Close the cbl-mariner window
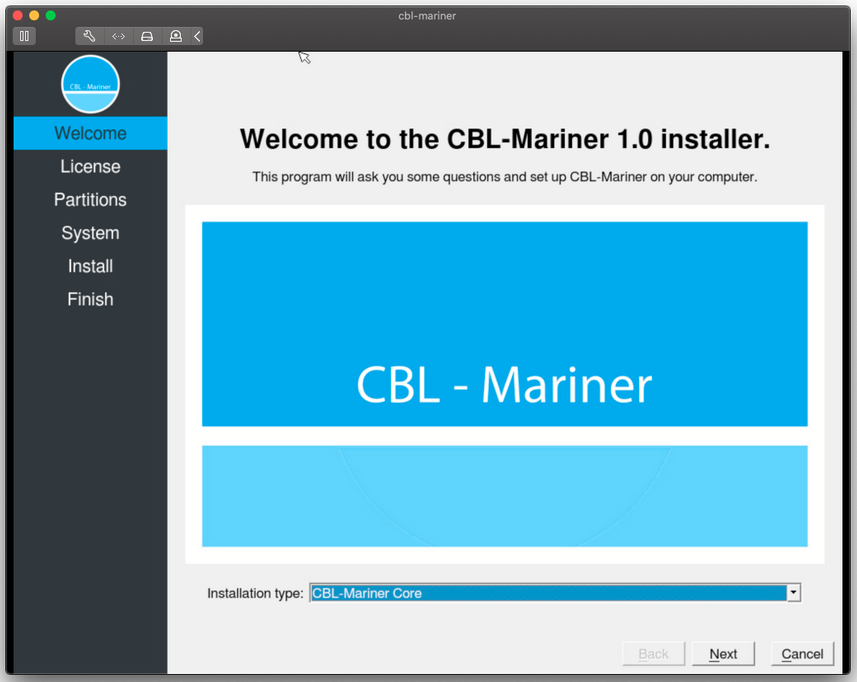 (17, 15)
